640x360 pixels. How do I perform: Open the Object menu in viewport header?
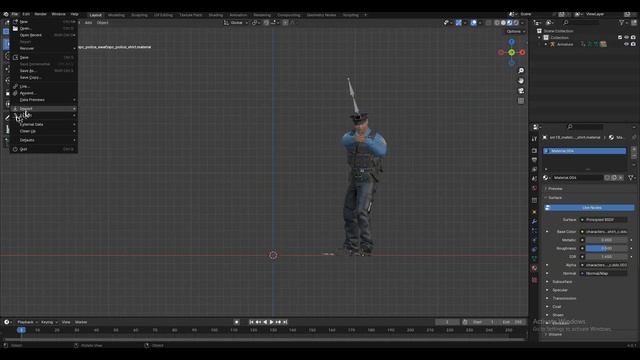[x=102, y=23]
